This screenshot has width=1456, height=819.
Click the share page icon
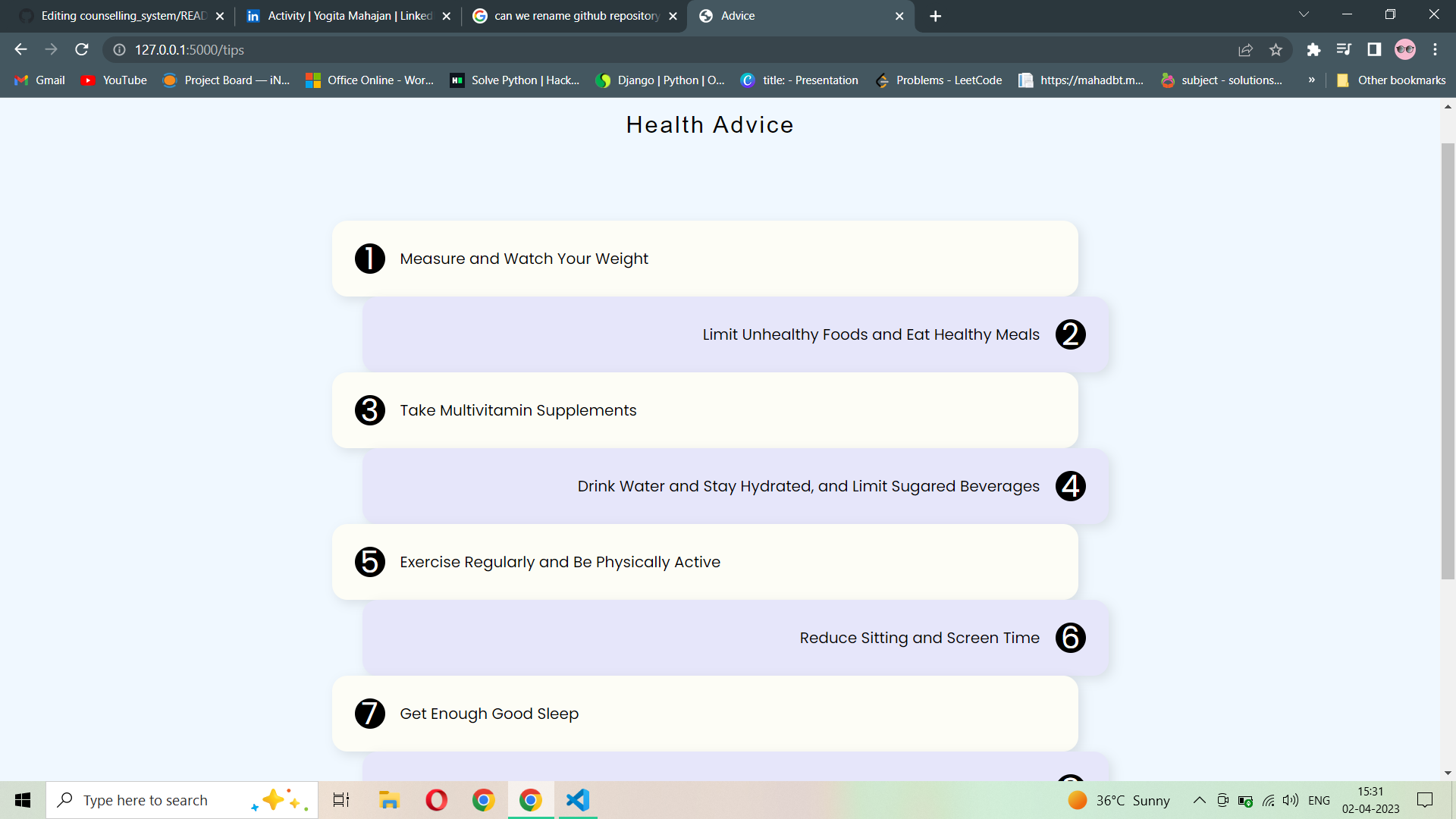[1245, 50]
